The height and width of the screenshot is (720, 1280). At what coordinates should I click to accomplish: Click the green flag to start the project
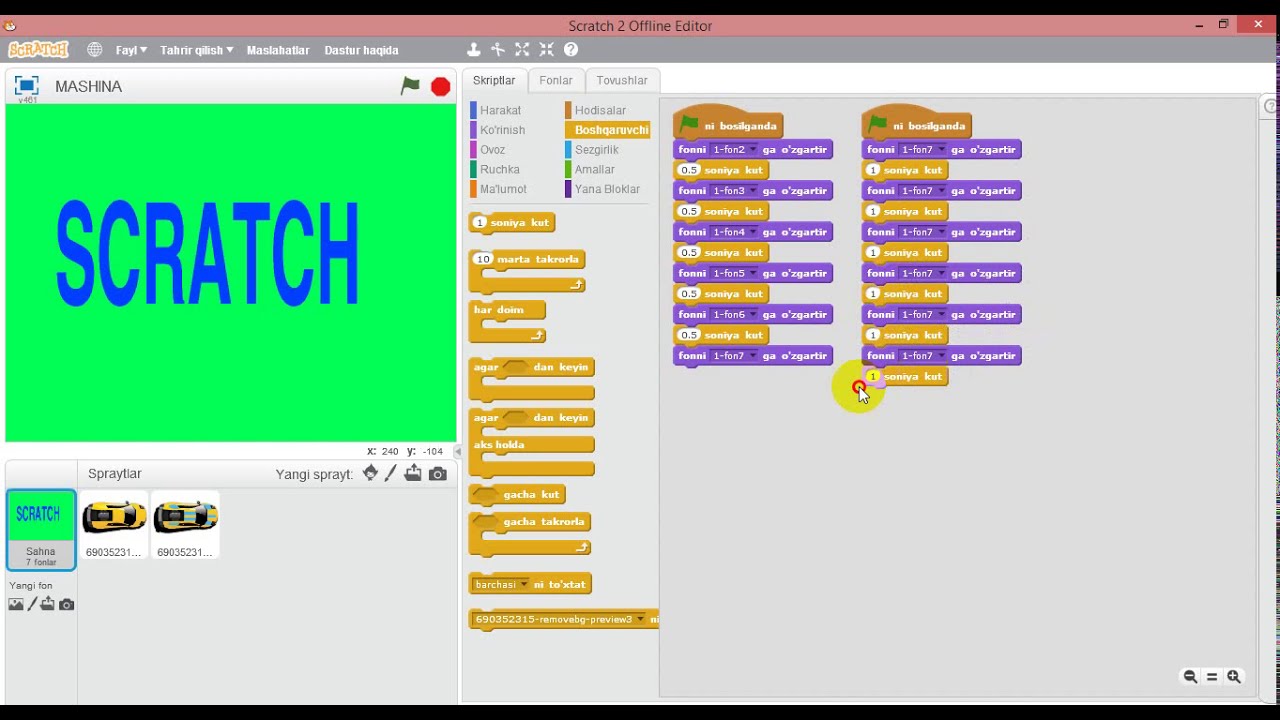[410, 86]
